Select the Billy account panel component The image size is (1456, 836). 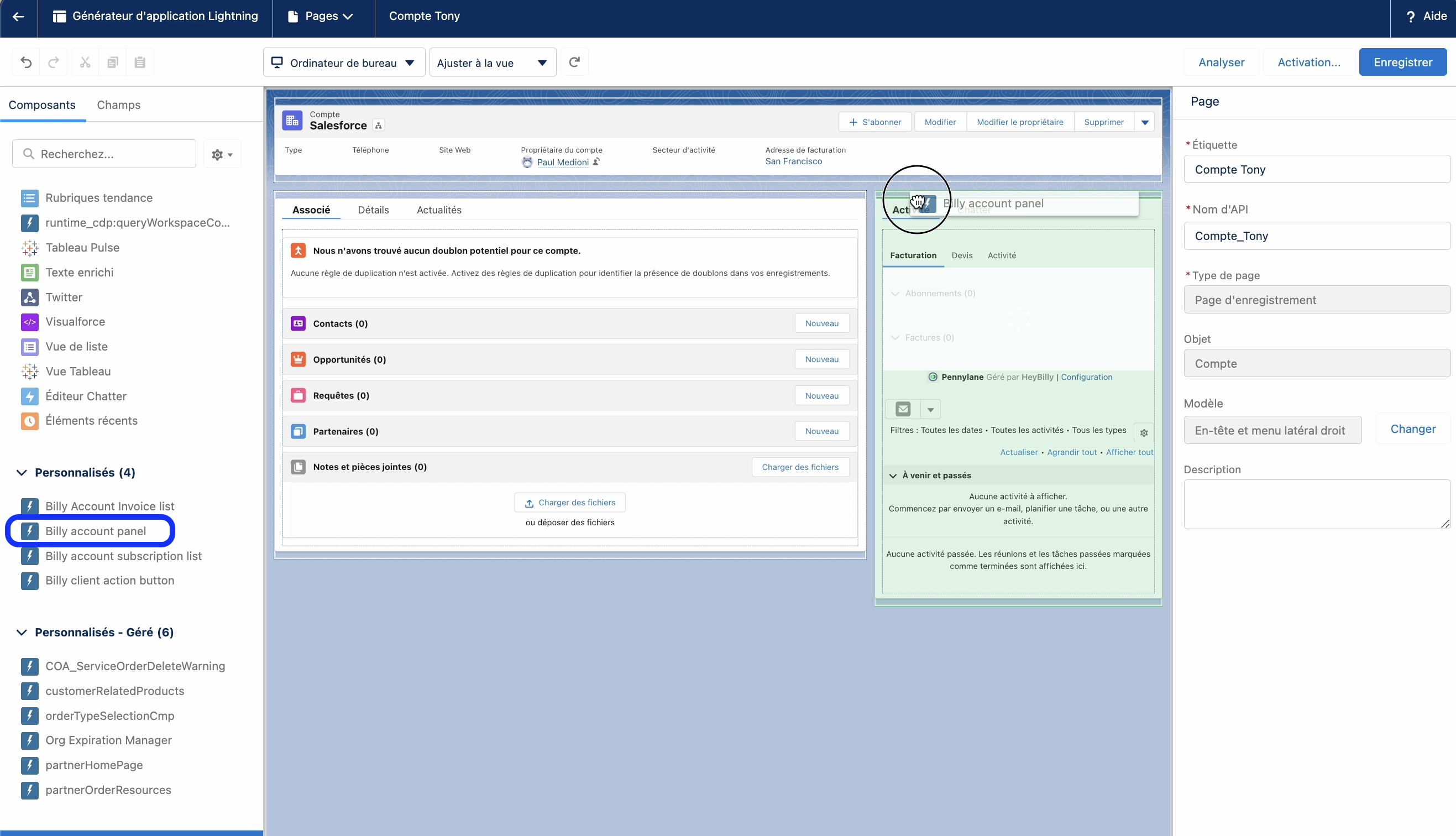[x=84, y=531]
